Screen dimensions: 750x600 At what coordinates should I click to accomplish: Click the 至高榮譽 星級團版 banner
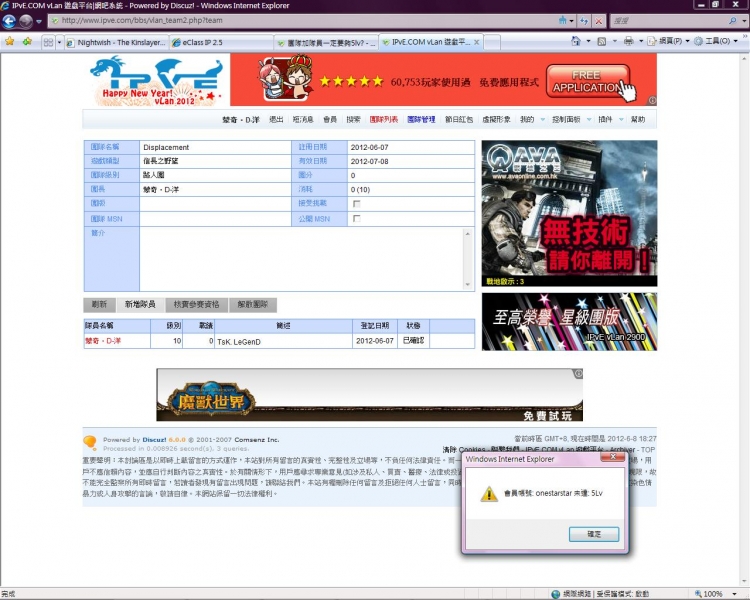(x=569, y=322)
